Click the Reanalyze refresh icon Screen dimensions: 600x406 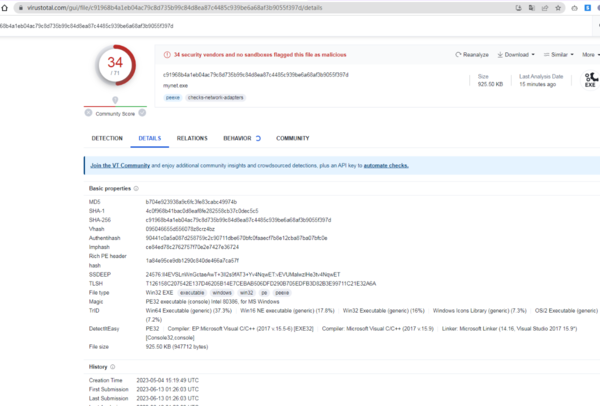(458, 55)
